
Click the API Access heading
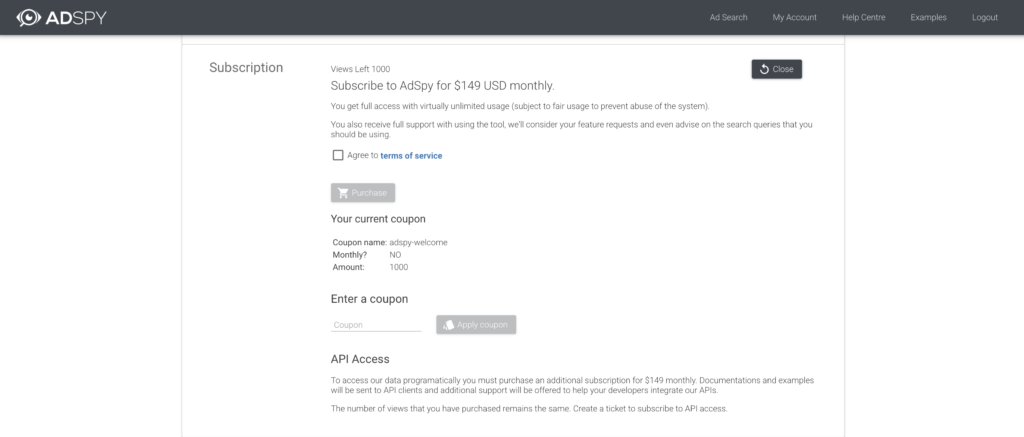(x=360, y=359)
